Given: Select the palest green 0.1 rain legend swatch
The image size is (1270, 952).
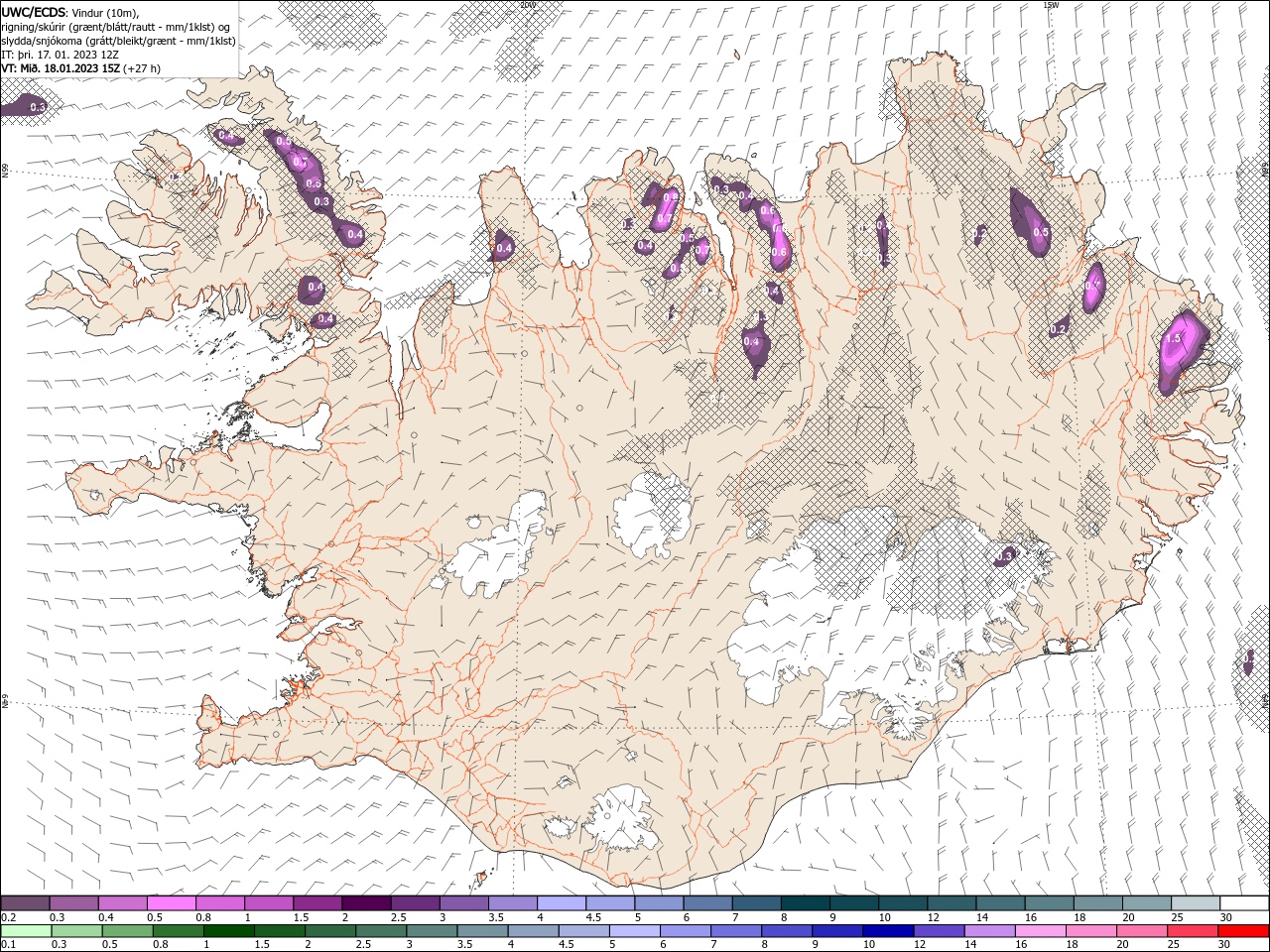Looking at the screenshot, I should 26,930.
